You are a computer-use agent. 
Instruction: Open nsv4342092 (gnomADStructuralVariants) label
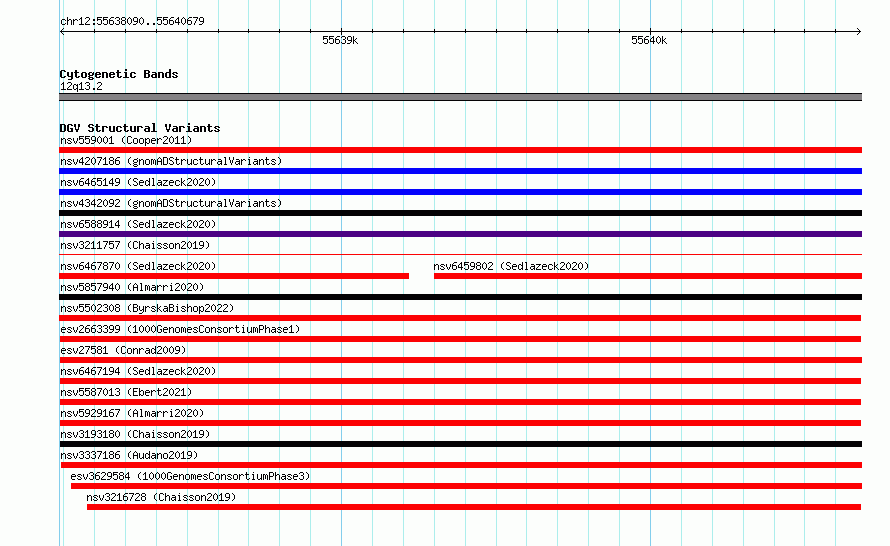[x=171, y=203]
